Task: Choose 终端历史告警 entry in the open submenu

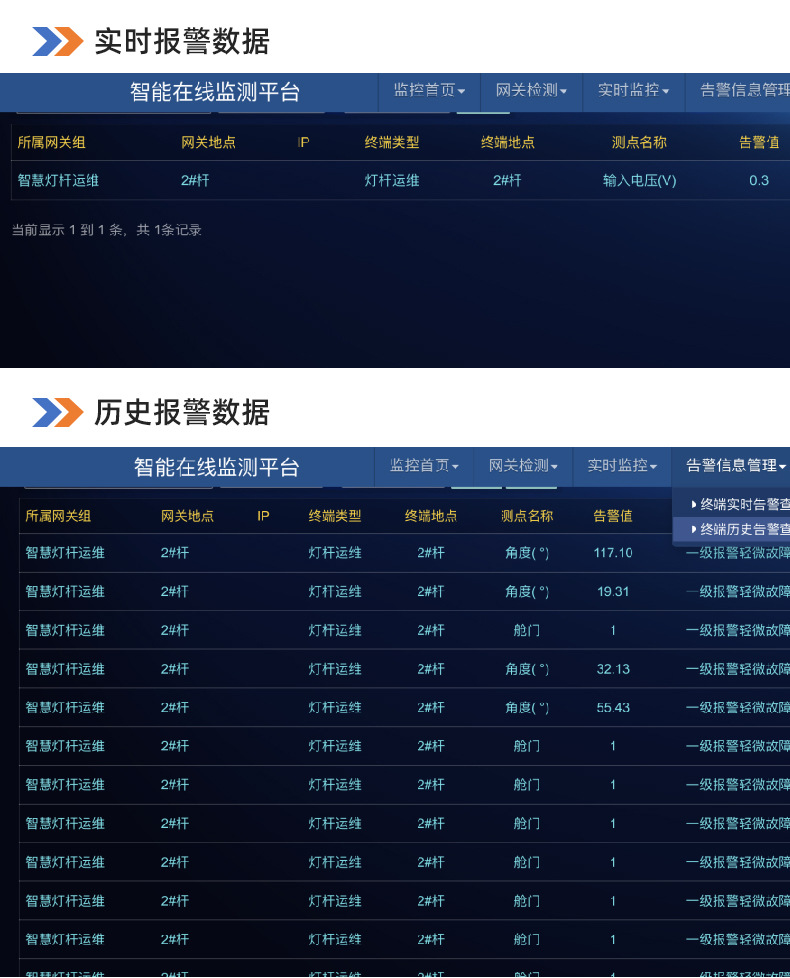Action: 741,529
